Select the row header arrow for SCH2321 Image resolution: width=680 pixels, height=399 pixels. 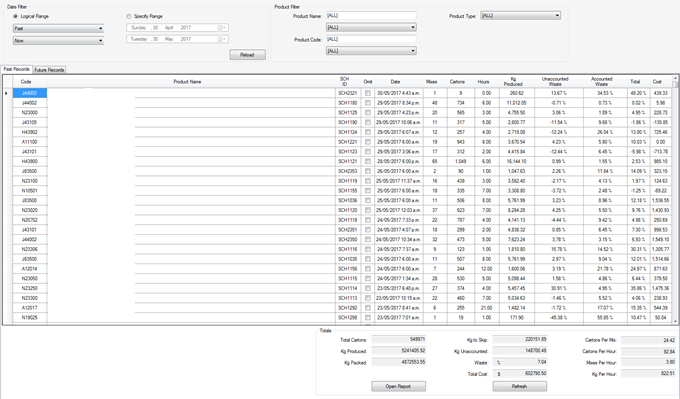tap(7, 93)
